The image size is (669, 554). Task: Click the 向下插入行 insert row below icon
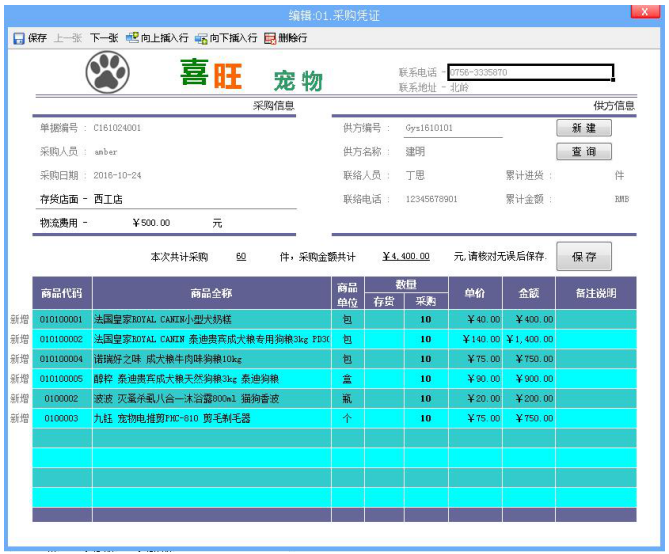click(x=201, y=38)
